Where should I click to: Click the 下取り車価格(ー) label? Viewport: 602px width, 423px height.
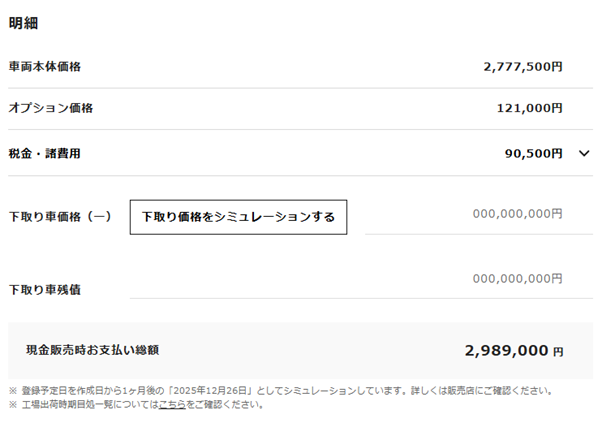60,216
